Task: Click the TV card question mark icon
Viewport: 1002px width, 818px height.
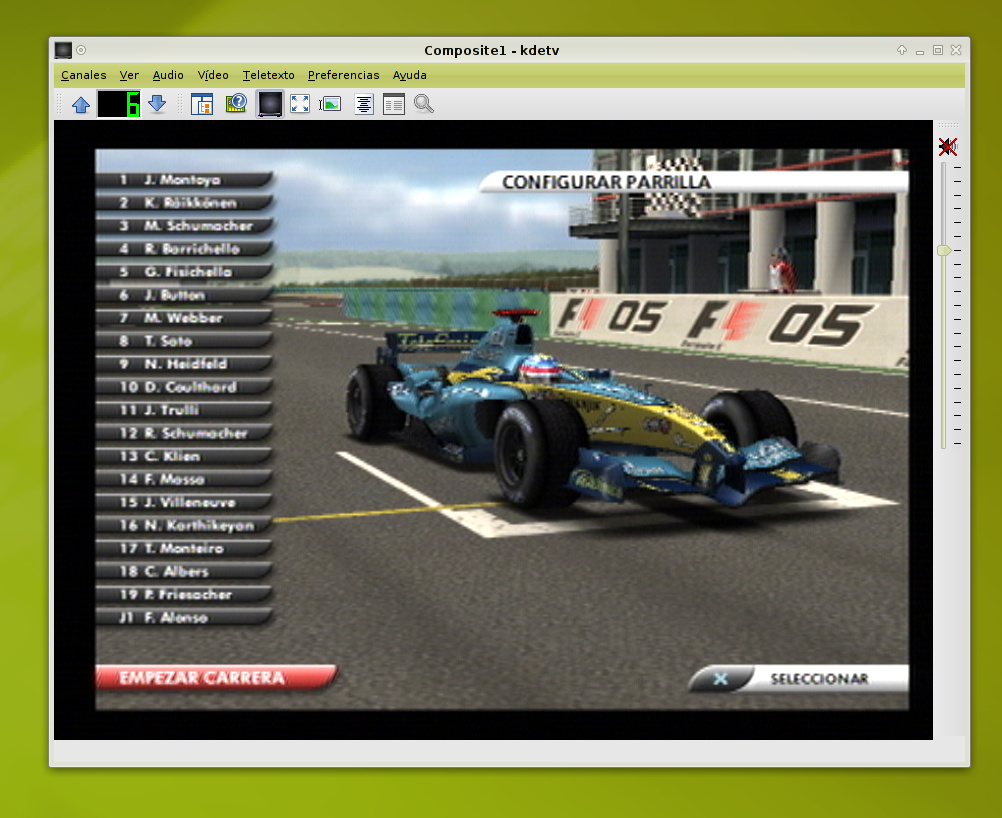Action: [x=236, y=104]
